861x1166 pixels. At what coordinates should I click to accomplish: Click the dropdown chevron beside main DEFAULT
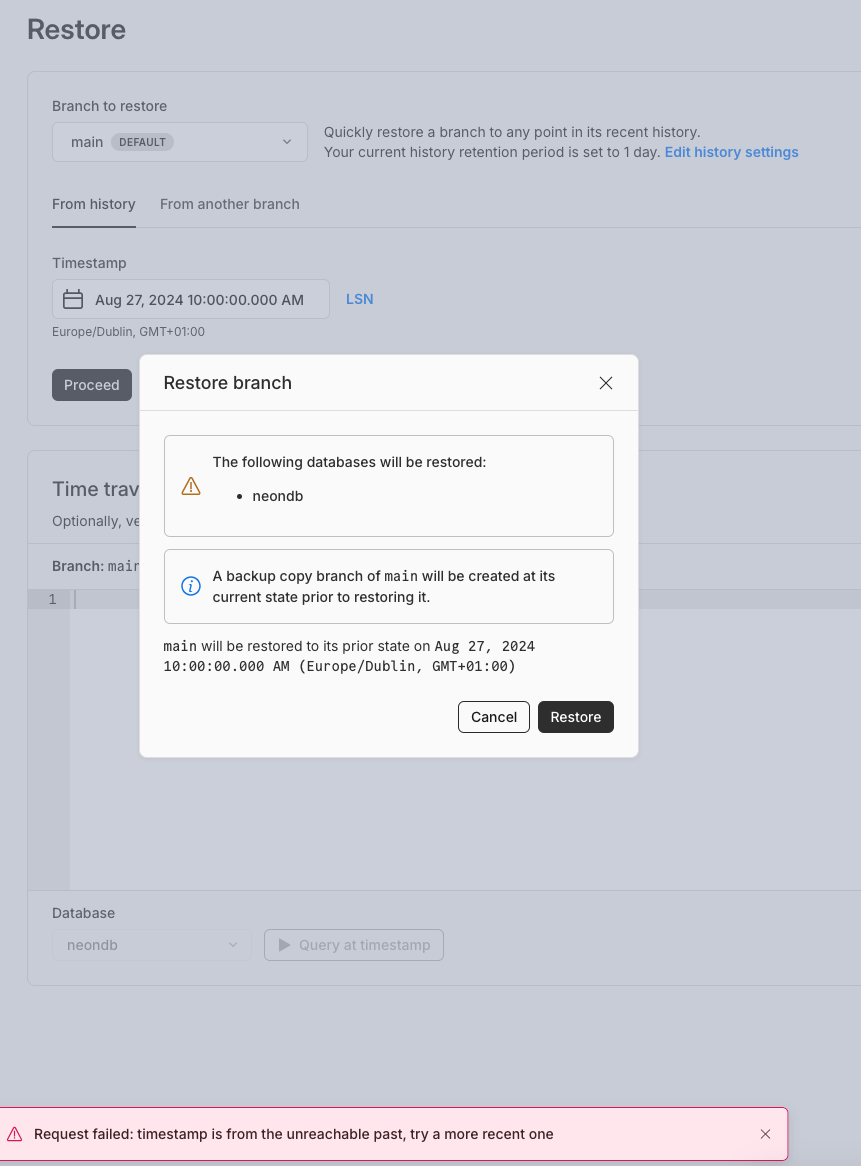point(287,142)
